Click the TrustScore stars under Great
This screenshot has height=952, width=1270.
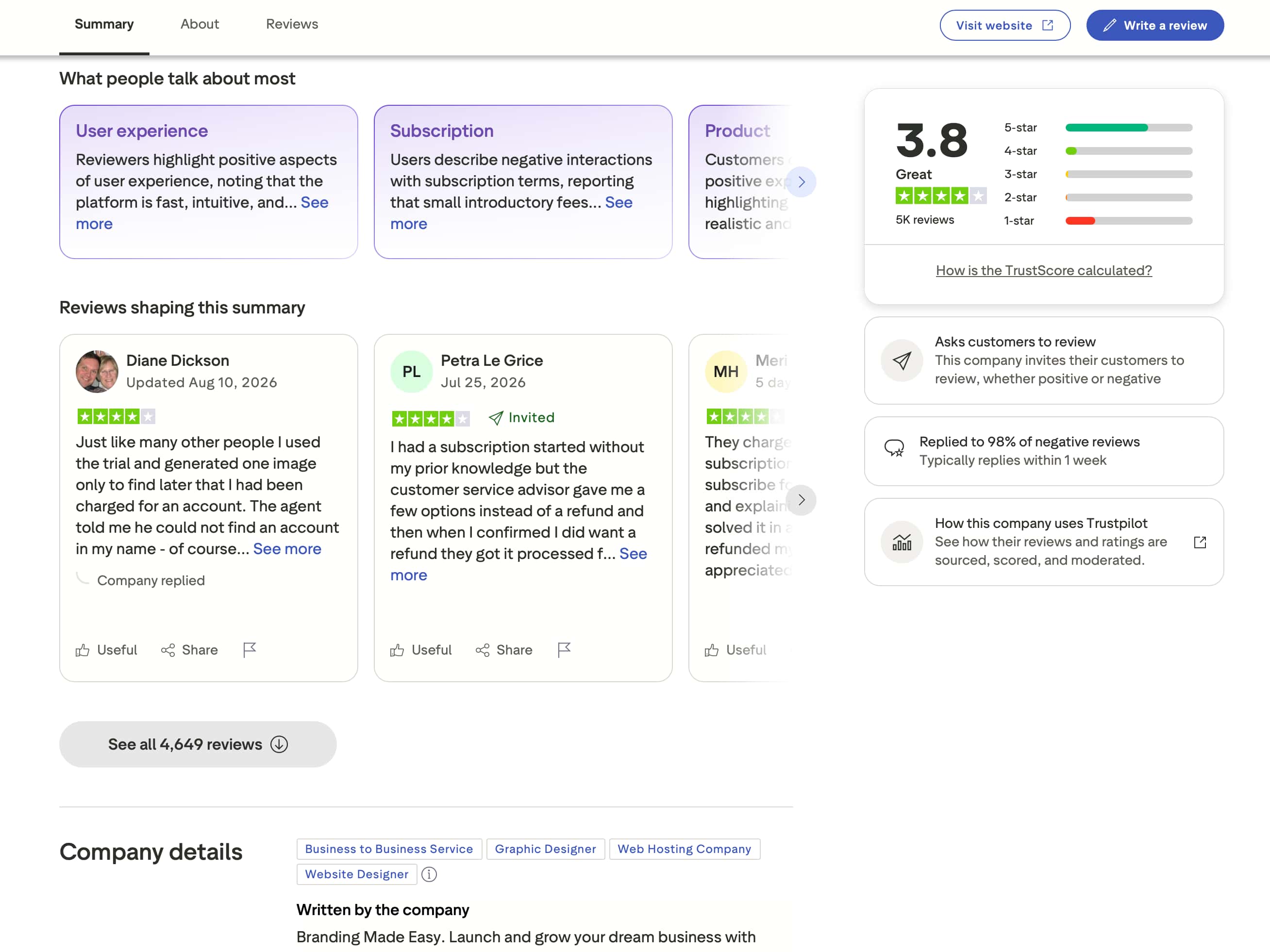coord(941,196)
